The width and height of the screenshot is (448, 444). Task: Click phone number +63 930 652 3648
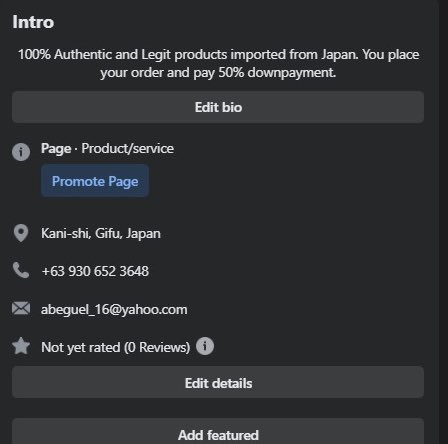pyautogui.click(x=95, y=271)
